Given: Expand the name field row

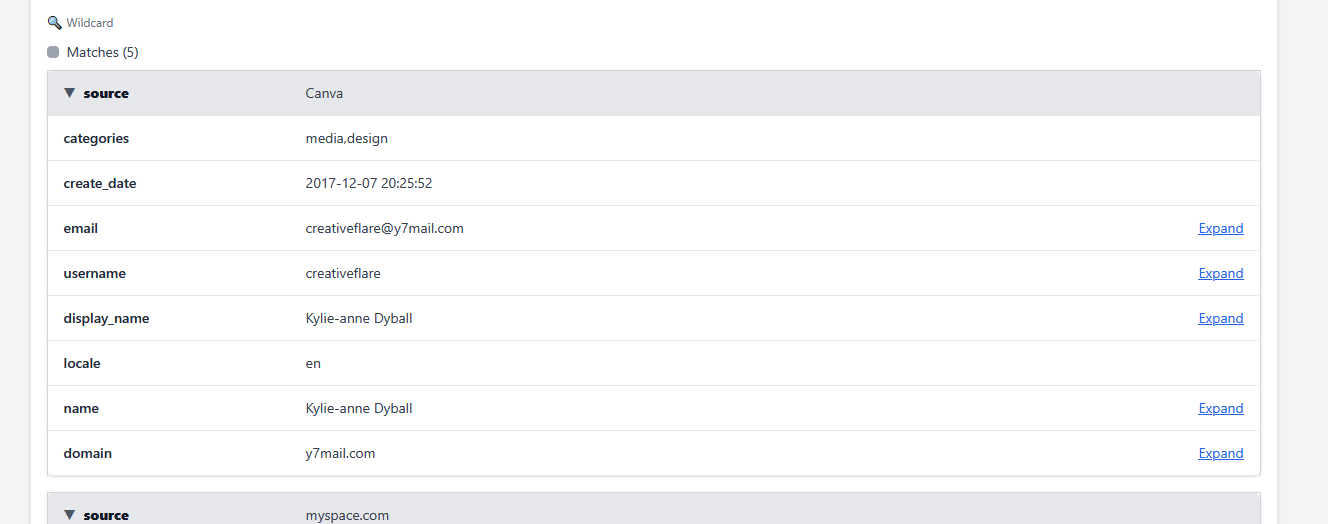Looking at the screenshot, I should tap(1220, 409).
